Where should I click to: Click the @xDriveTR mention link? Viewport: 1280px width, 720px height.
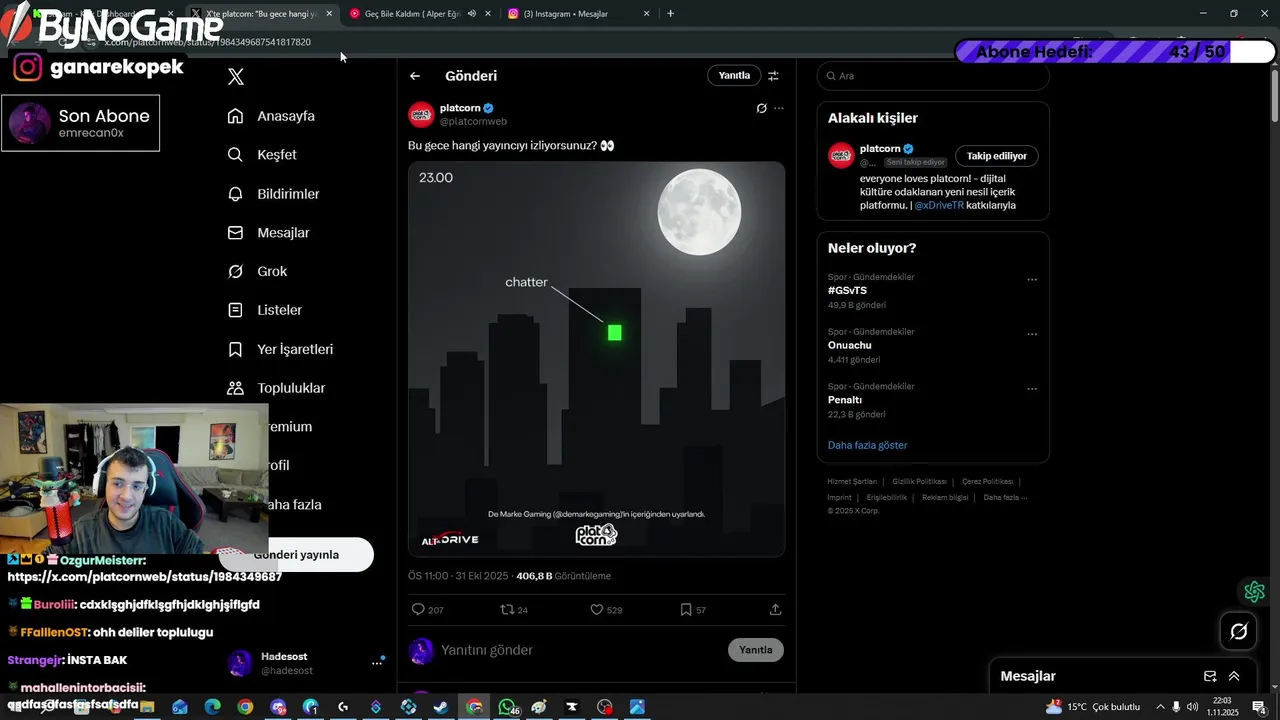pyautogui.click(x=939, y=205)
